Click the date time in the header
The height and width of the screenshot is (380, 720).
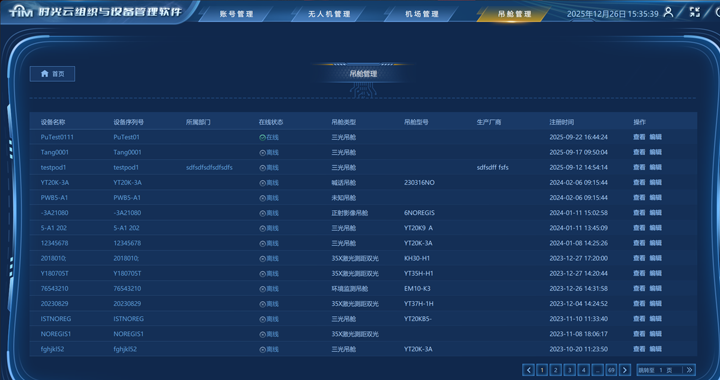[613, 14]
